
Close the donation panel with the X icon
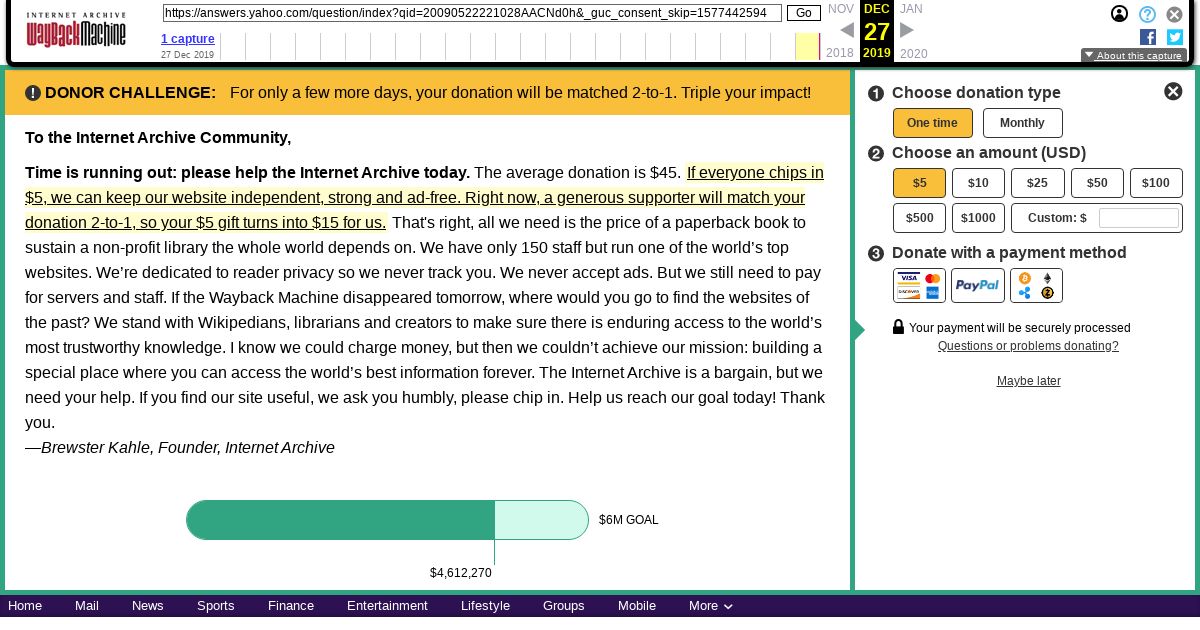click(1173, 91)
